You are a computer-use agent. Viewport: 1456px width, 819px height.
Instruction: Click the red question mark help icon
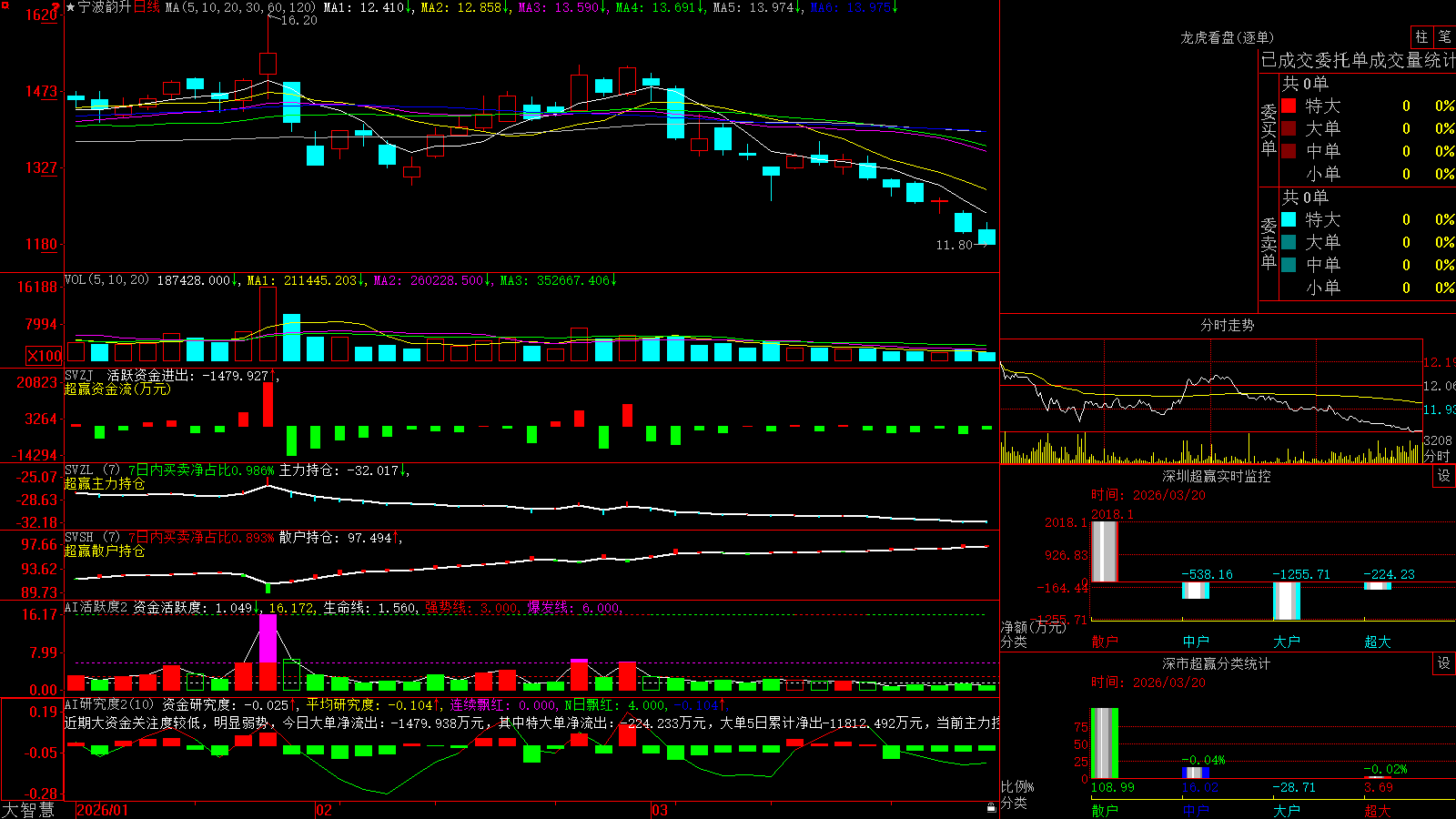pyautogui.click(x=56, y=7)
